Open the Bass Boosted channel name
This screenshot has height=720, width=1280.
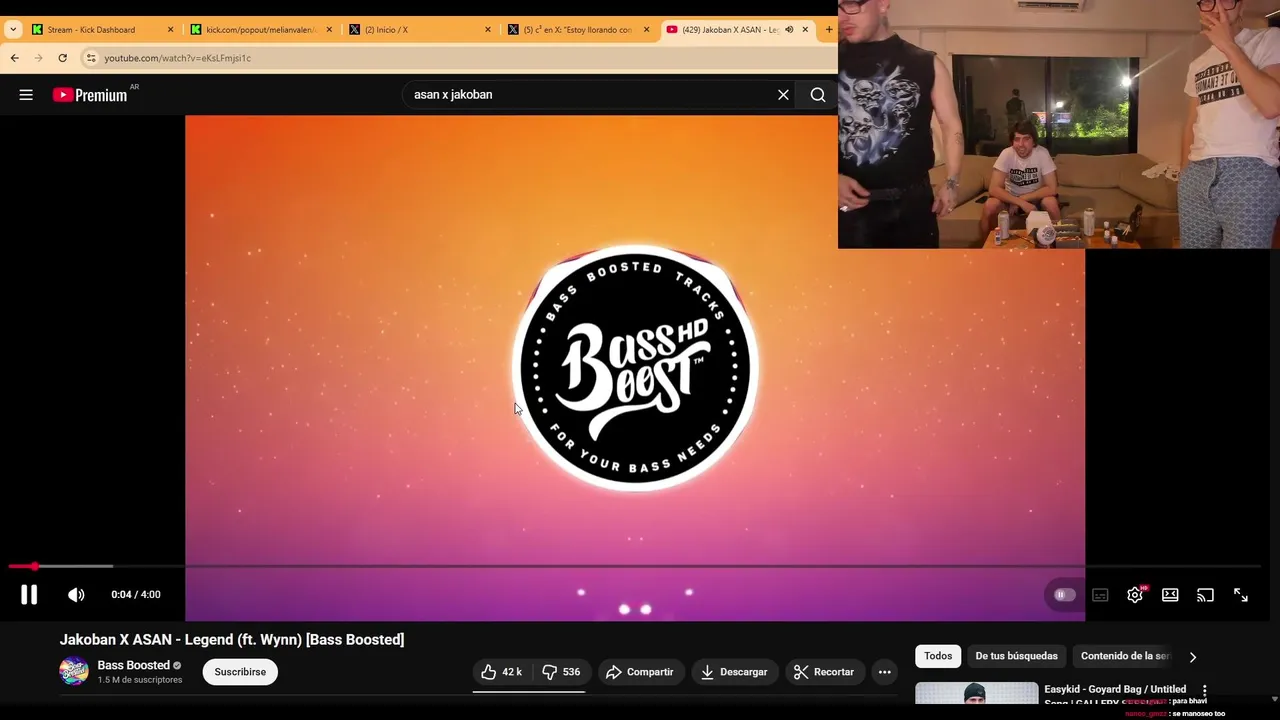(x=133, y=665)
